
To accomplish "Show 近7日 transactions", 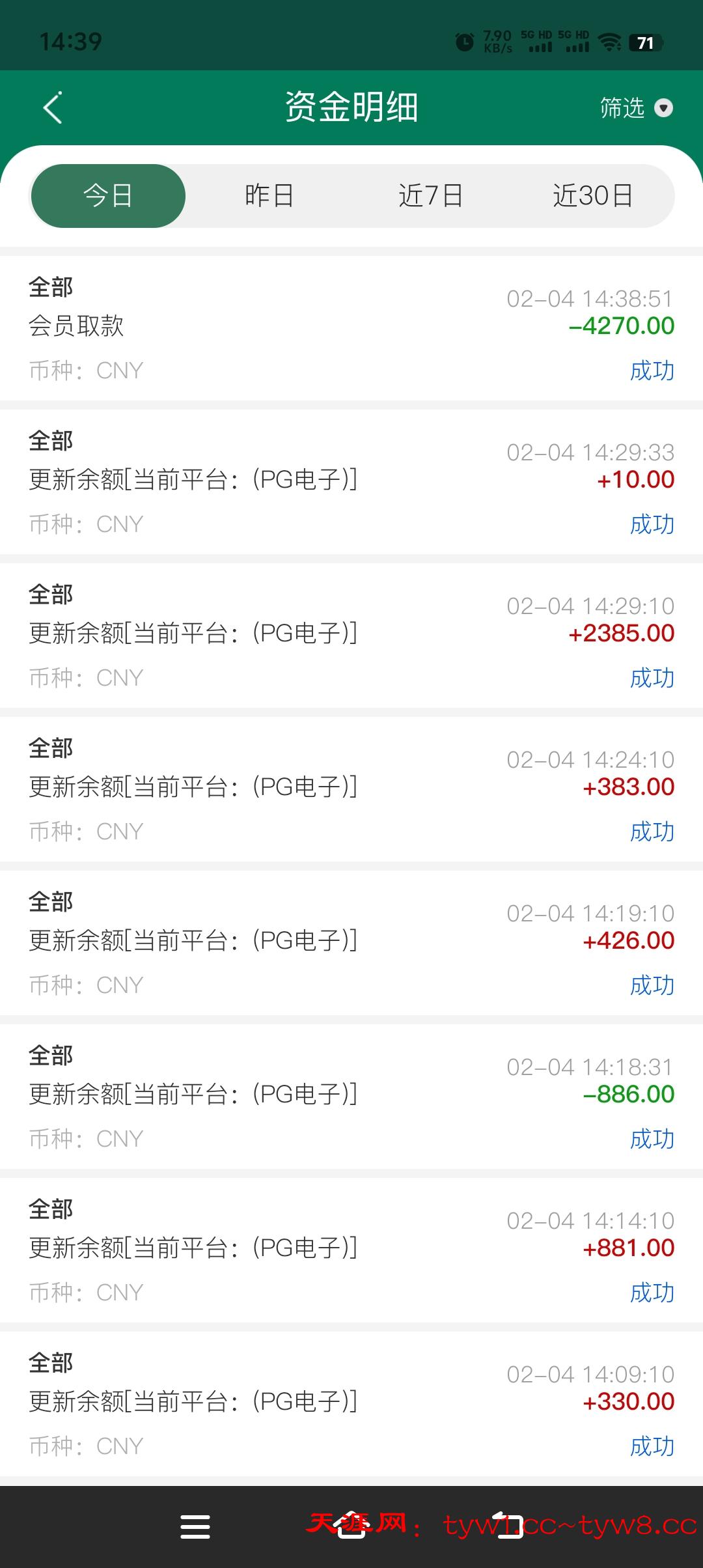I will (x=430, y=196).
